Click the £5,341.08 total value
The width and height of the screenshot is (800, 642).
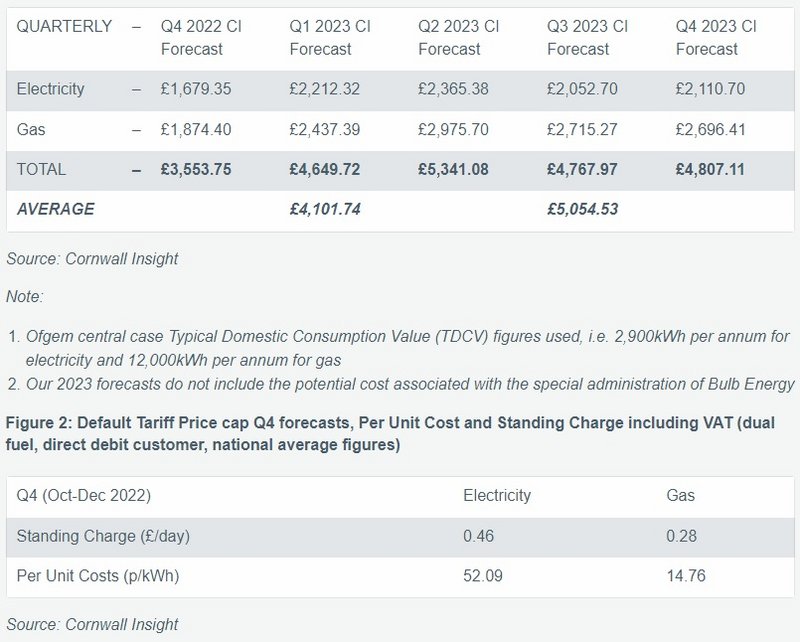[453, 170]
